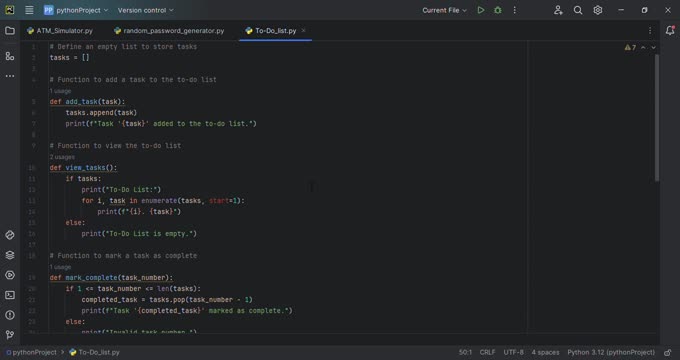Click 'print("To-Do List is empty.")' line

pos(139,234)
